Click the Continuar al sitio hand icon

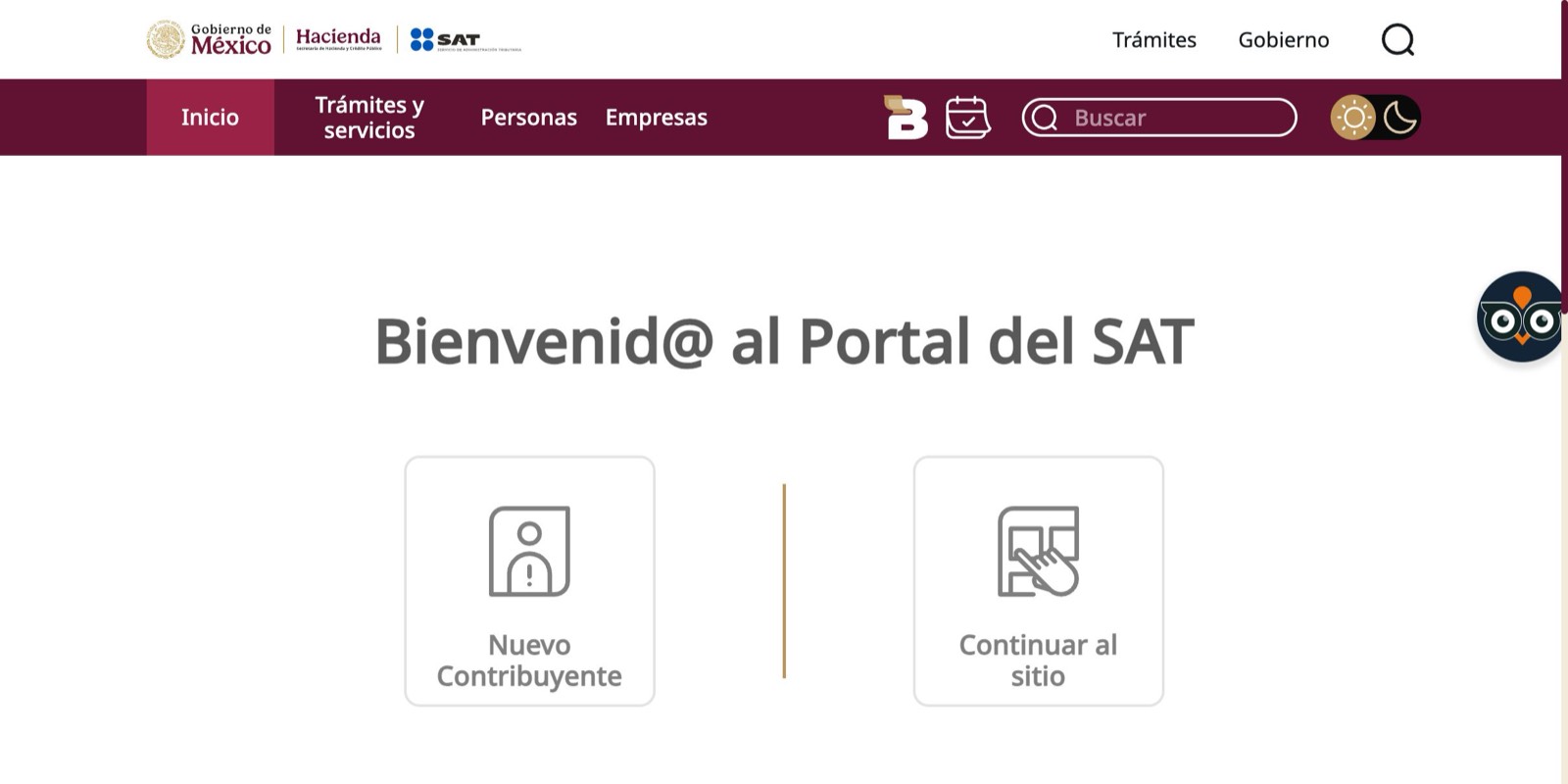pos(1038,552)
